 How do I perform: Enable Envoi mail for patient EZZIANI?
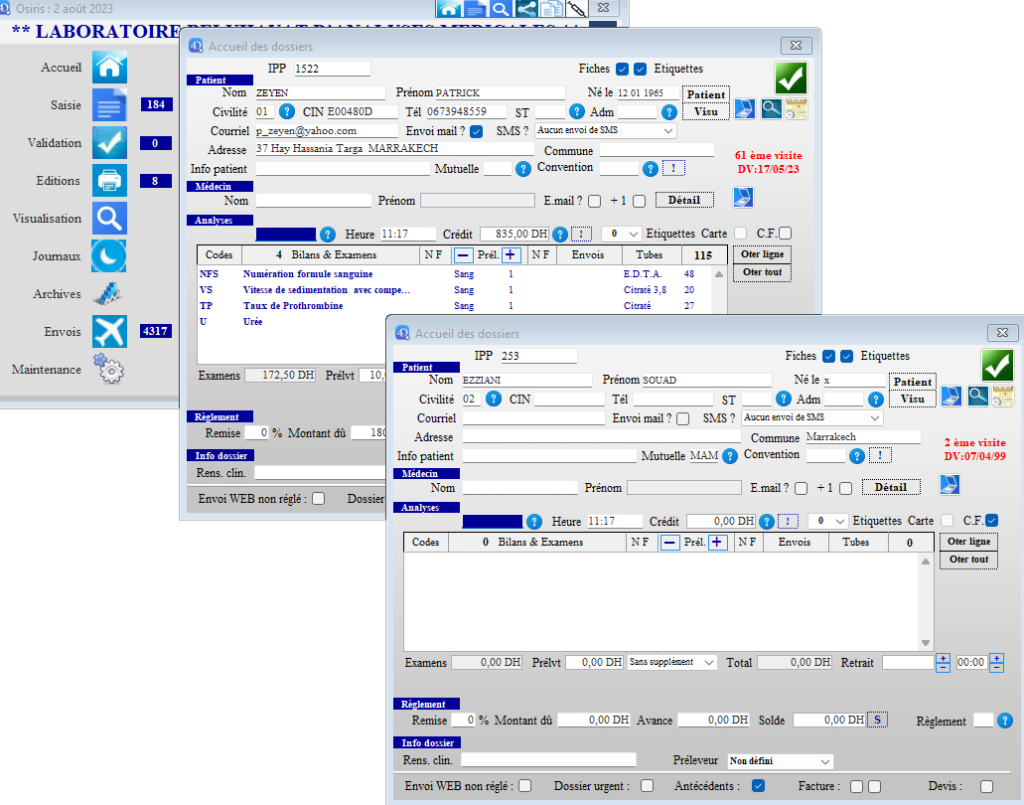(683, 419)
